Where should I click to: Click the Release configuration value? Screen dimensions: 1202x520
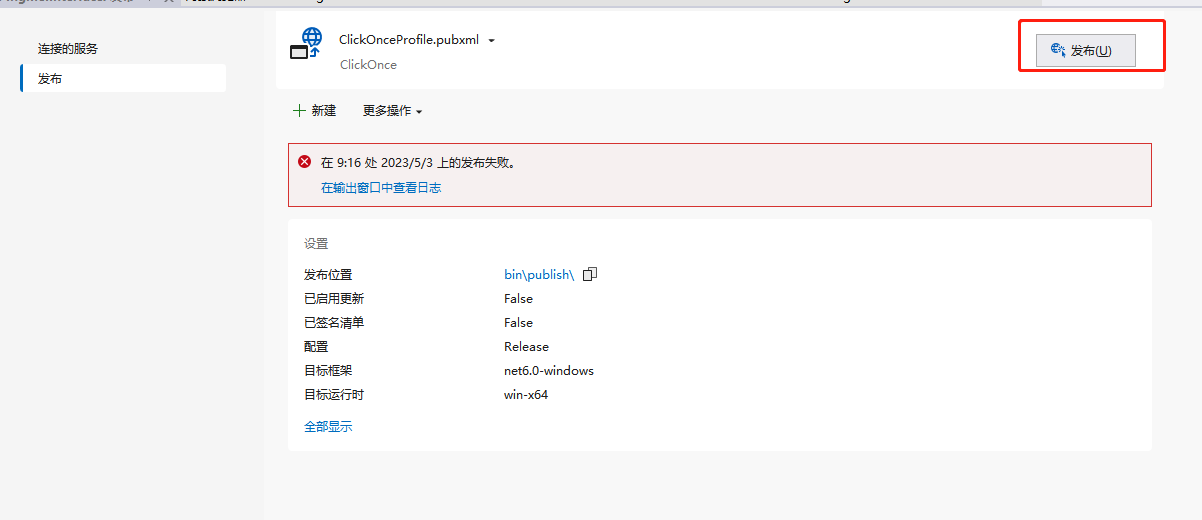(526, 347)
